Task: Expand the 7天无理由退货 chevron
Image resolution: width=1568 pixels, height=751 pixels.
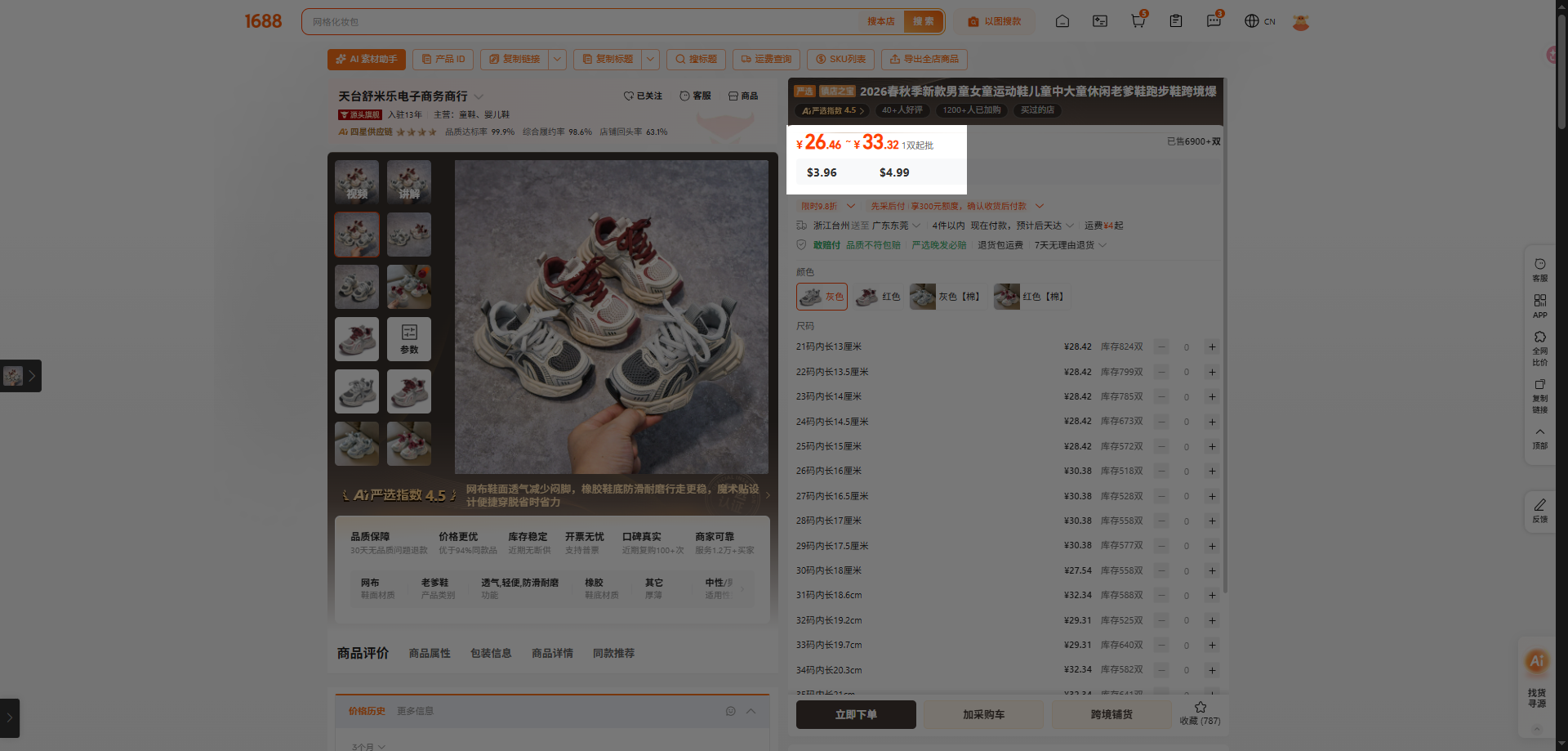Action: (1102, 245)
